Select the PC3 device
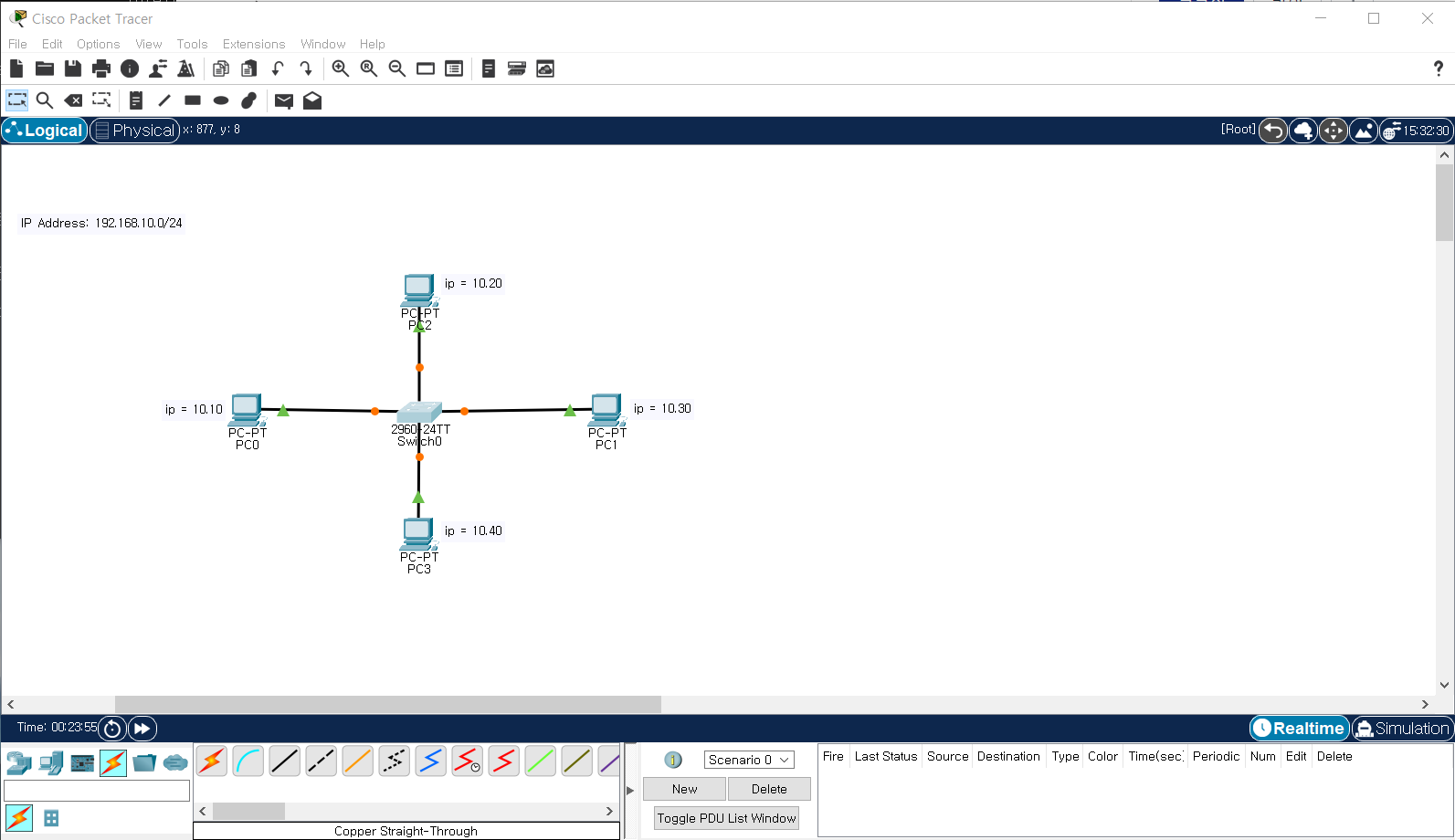 (x=418, y=534)
